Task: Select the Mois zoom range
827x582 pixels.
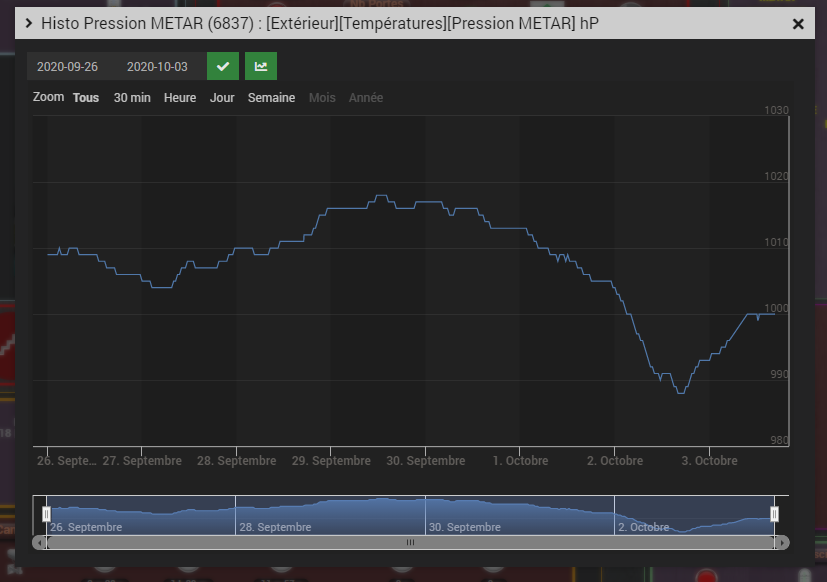Action: point(322,98)
